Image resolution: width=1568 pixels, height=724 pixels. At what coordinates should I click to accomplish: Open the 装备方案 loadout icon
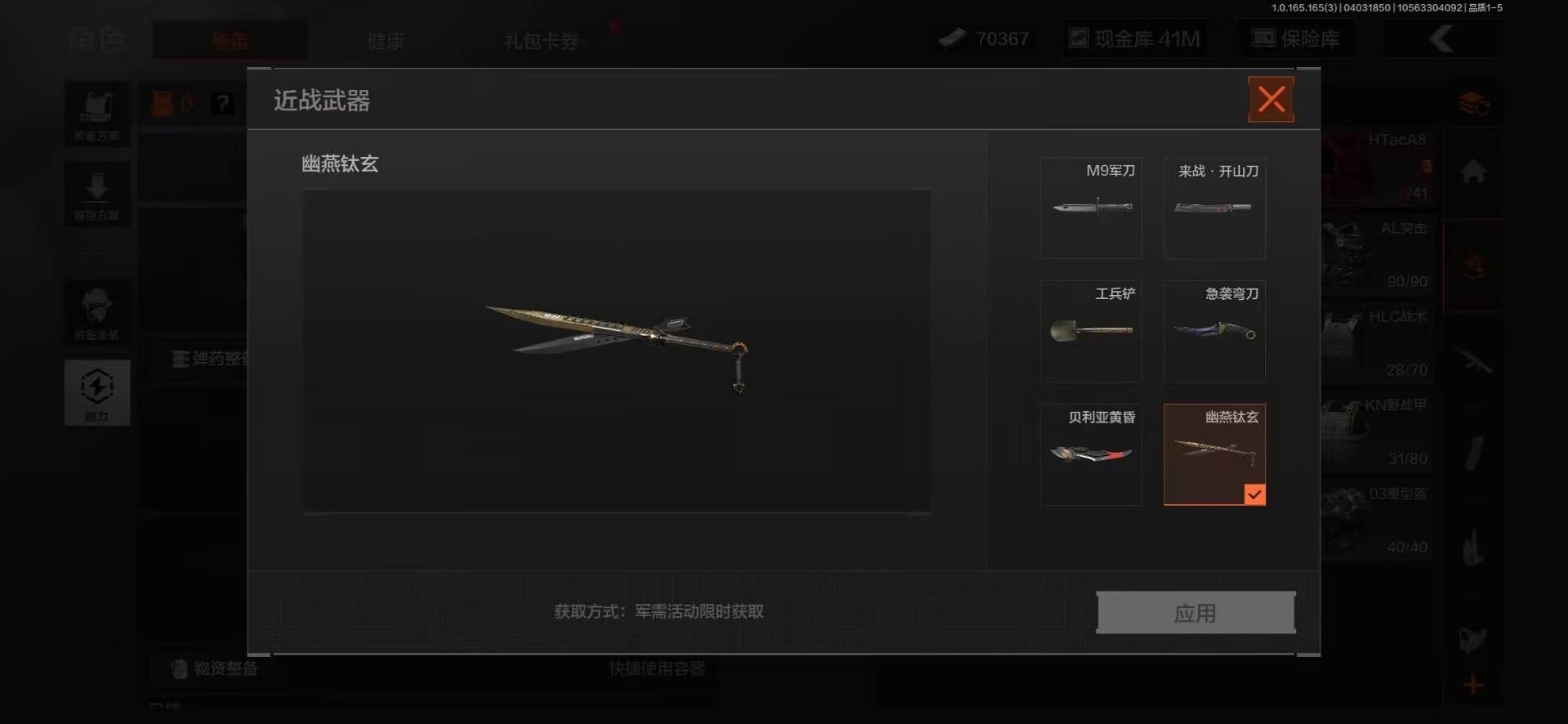(x=97, y=114)
